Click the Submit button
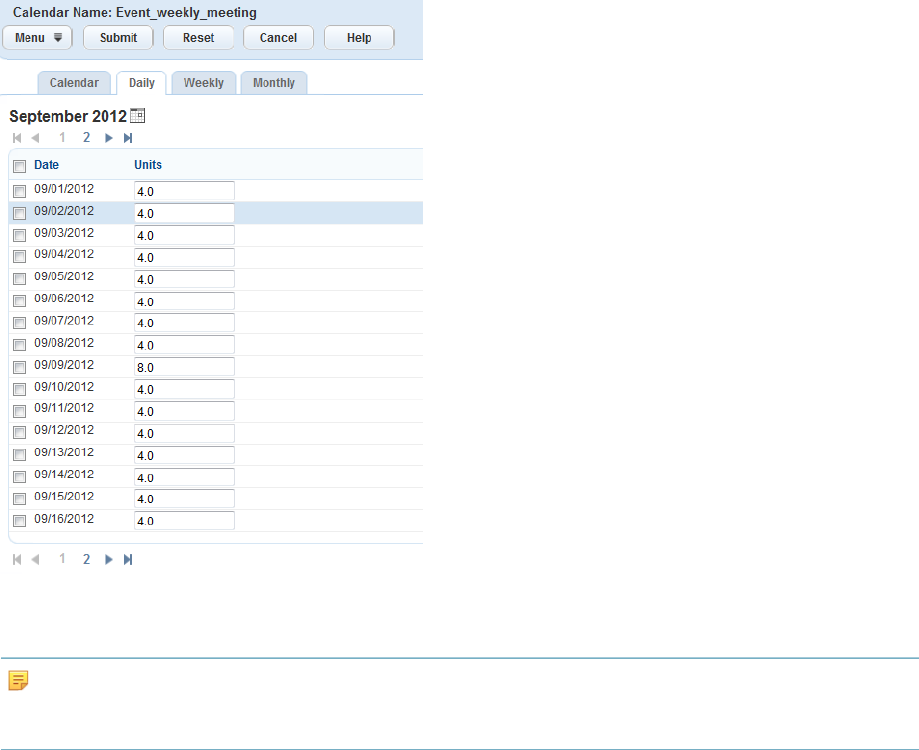 click(x=118, y=38)
